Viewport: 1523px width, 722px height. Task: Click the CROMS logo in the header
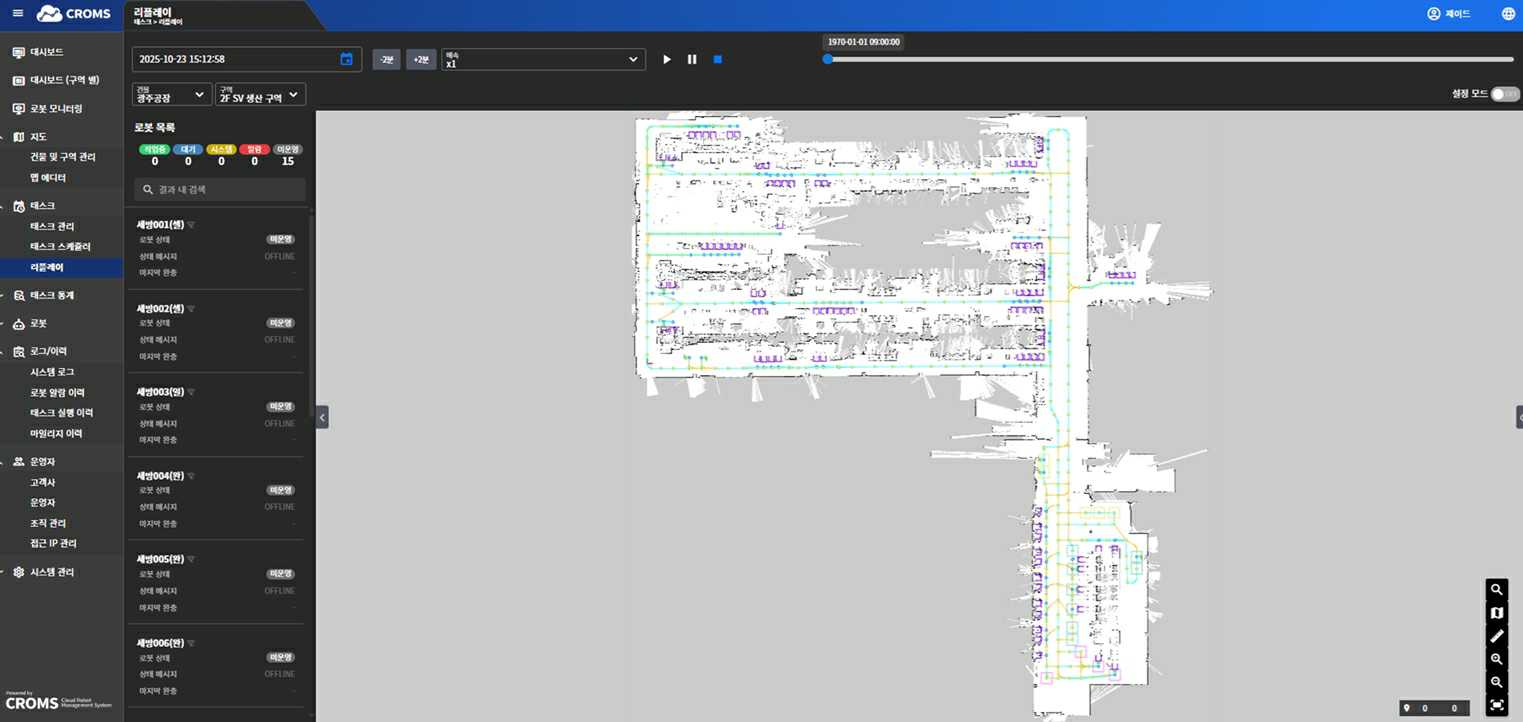pos(74,14)
